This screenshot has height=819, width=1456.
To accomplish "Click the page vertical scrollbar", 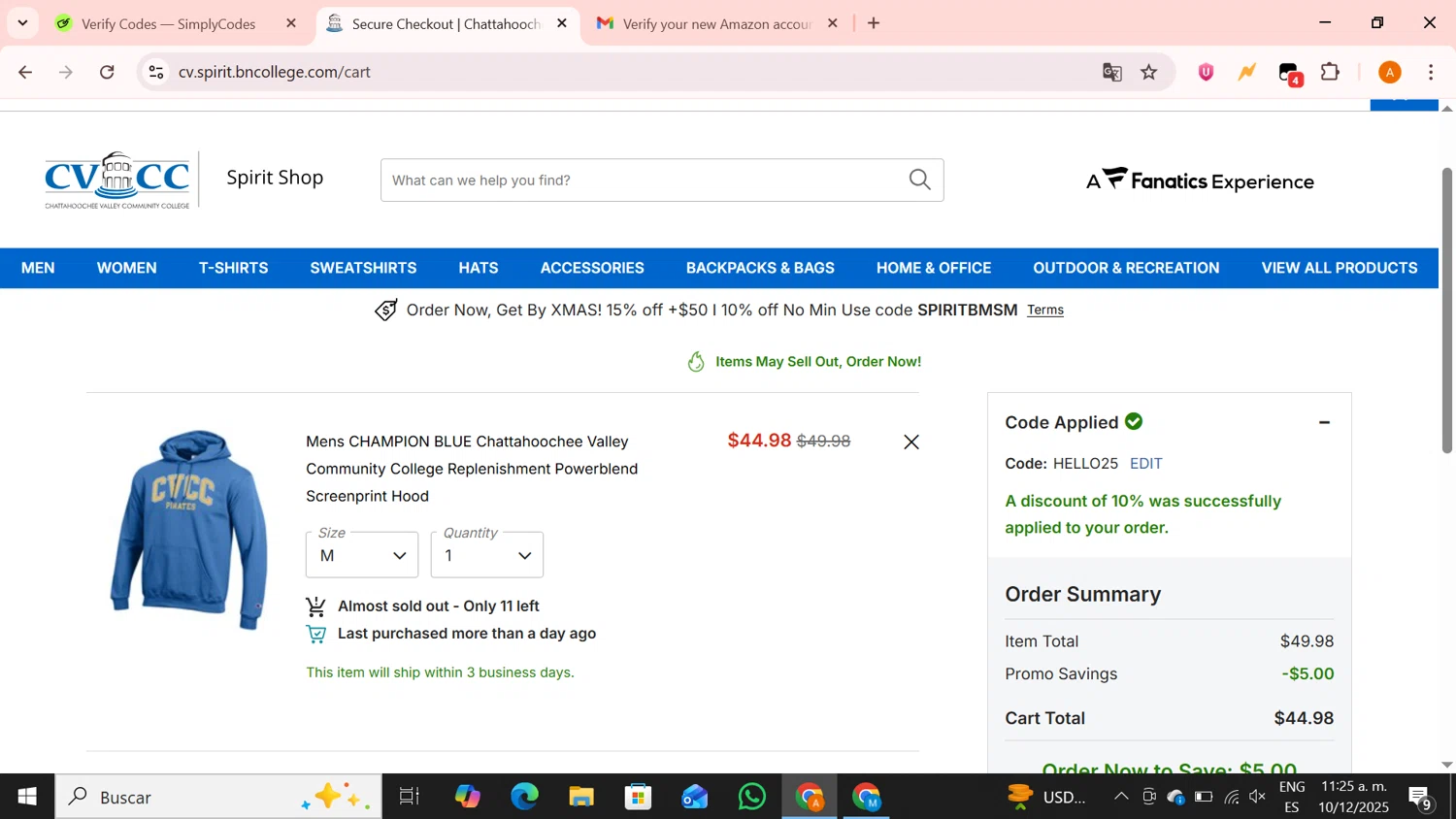I will [x=1446, y=311].
